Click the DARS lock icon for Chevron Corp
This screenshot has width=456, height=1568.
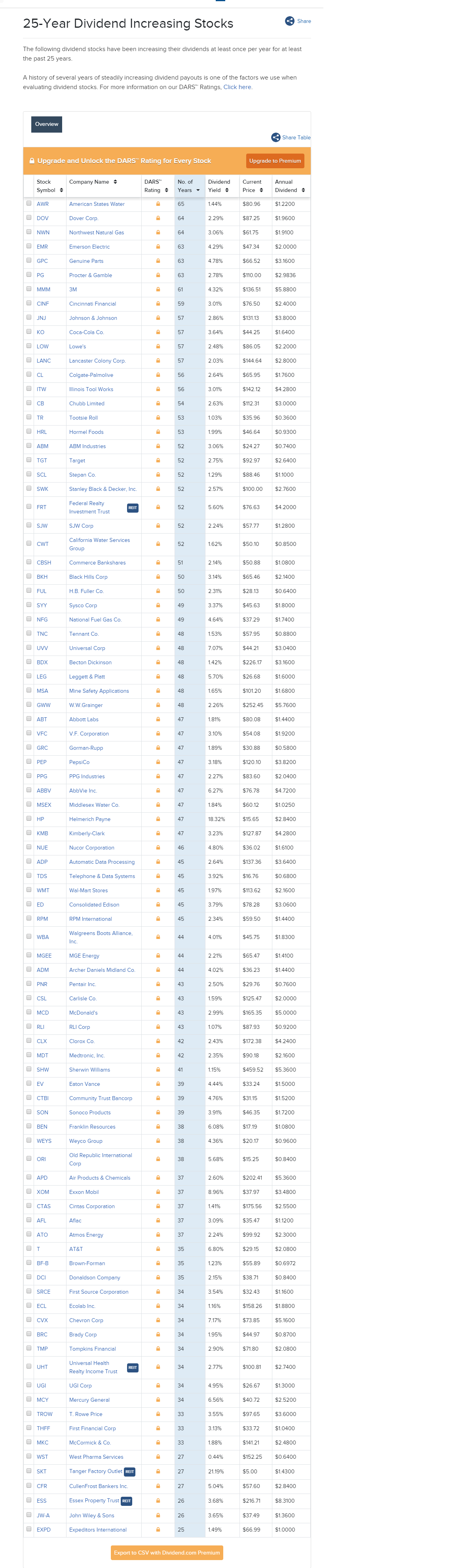click(x=158, y=1320)
